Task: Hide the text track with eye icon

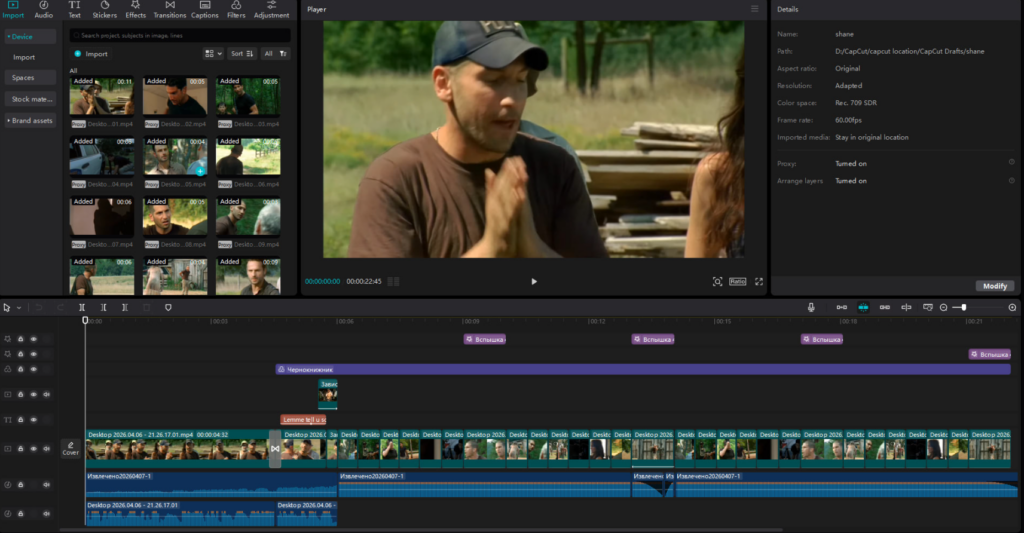Action: (33, 420)
